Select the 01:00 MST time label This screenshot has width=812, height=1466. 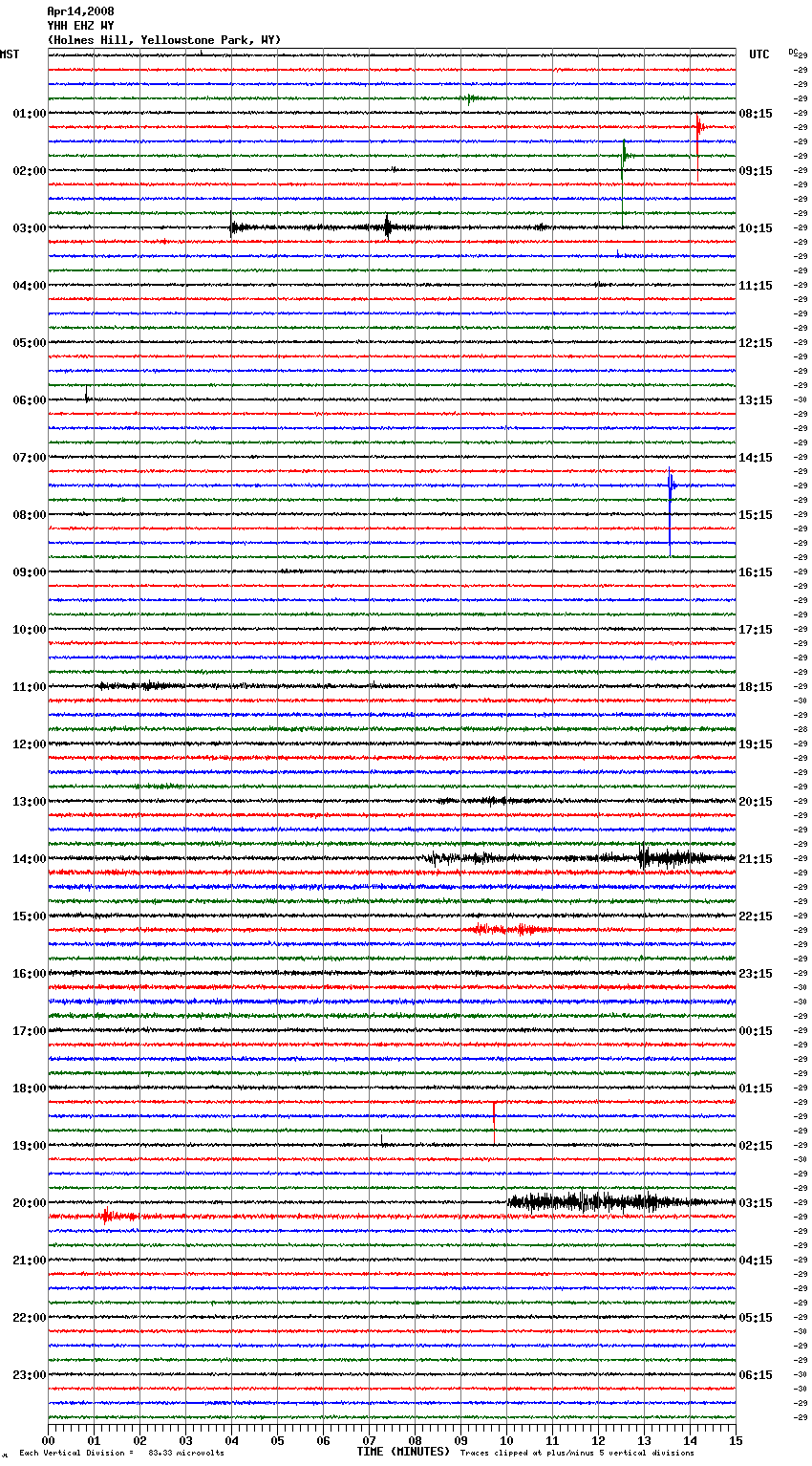(x=29, y=114)
